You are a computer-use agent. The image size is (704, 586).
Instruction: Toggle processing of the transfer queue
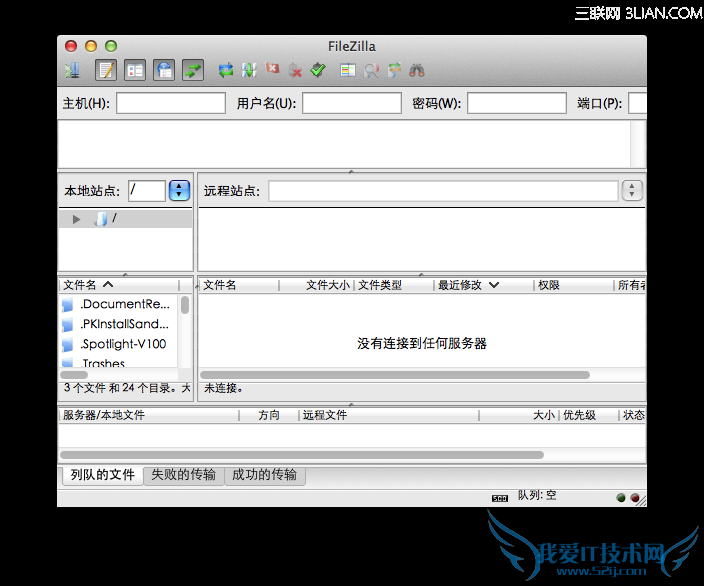(249, 70)
